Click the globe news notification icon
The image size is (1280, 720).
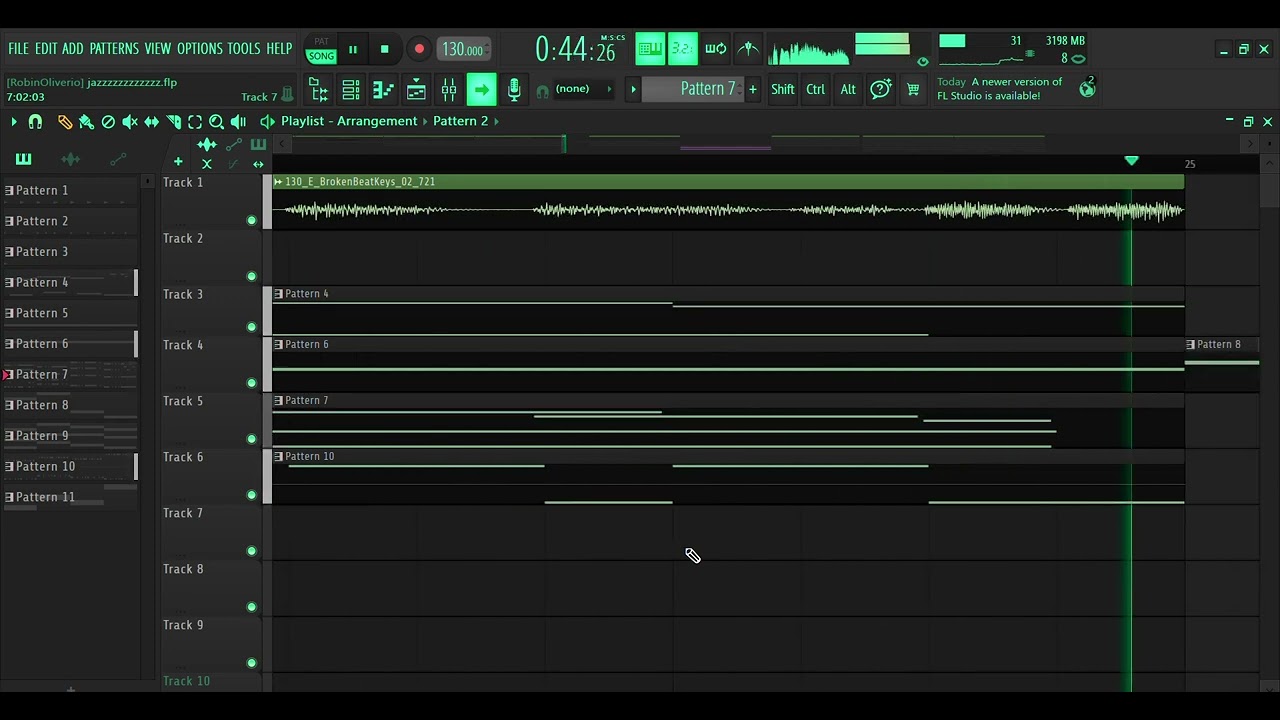click(1087, 88)
